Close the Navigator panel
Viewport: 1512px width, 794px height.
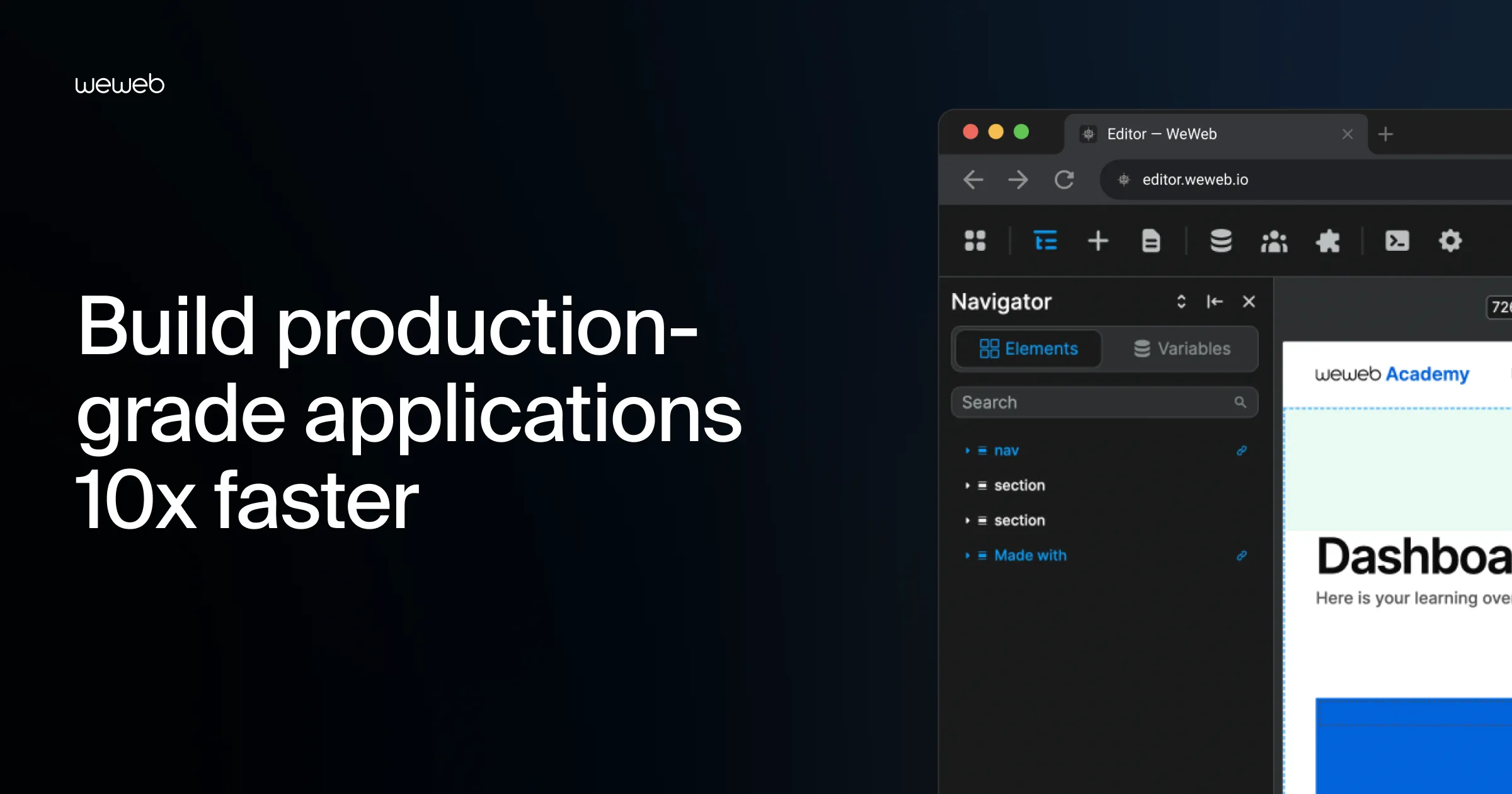1249,302
